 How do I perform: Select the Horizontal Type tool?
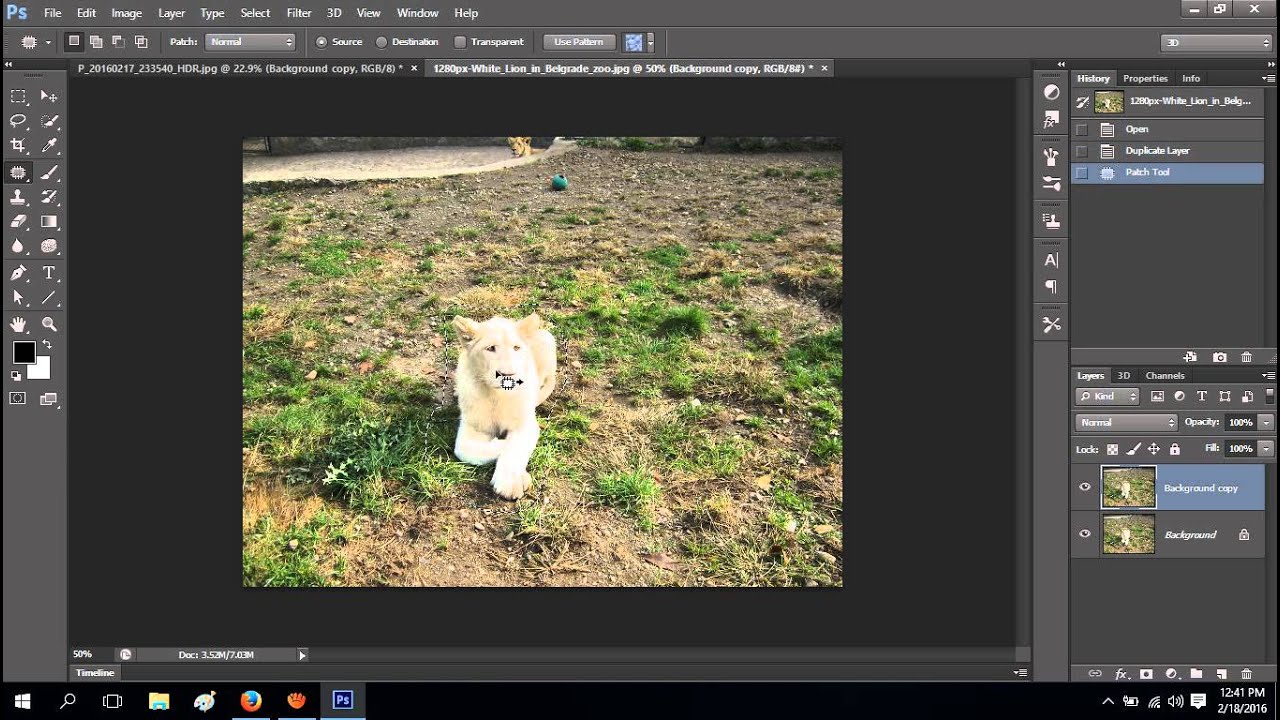point(49,273)
